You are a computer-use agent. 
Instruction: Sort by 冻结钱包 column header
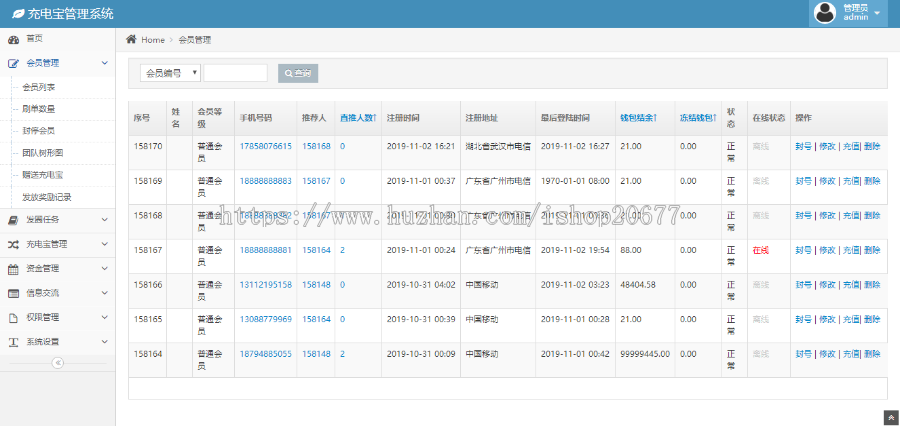point(699,118)
